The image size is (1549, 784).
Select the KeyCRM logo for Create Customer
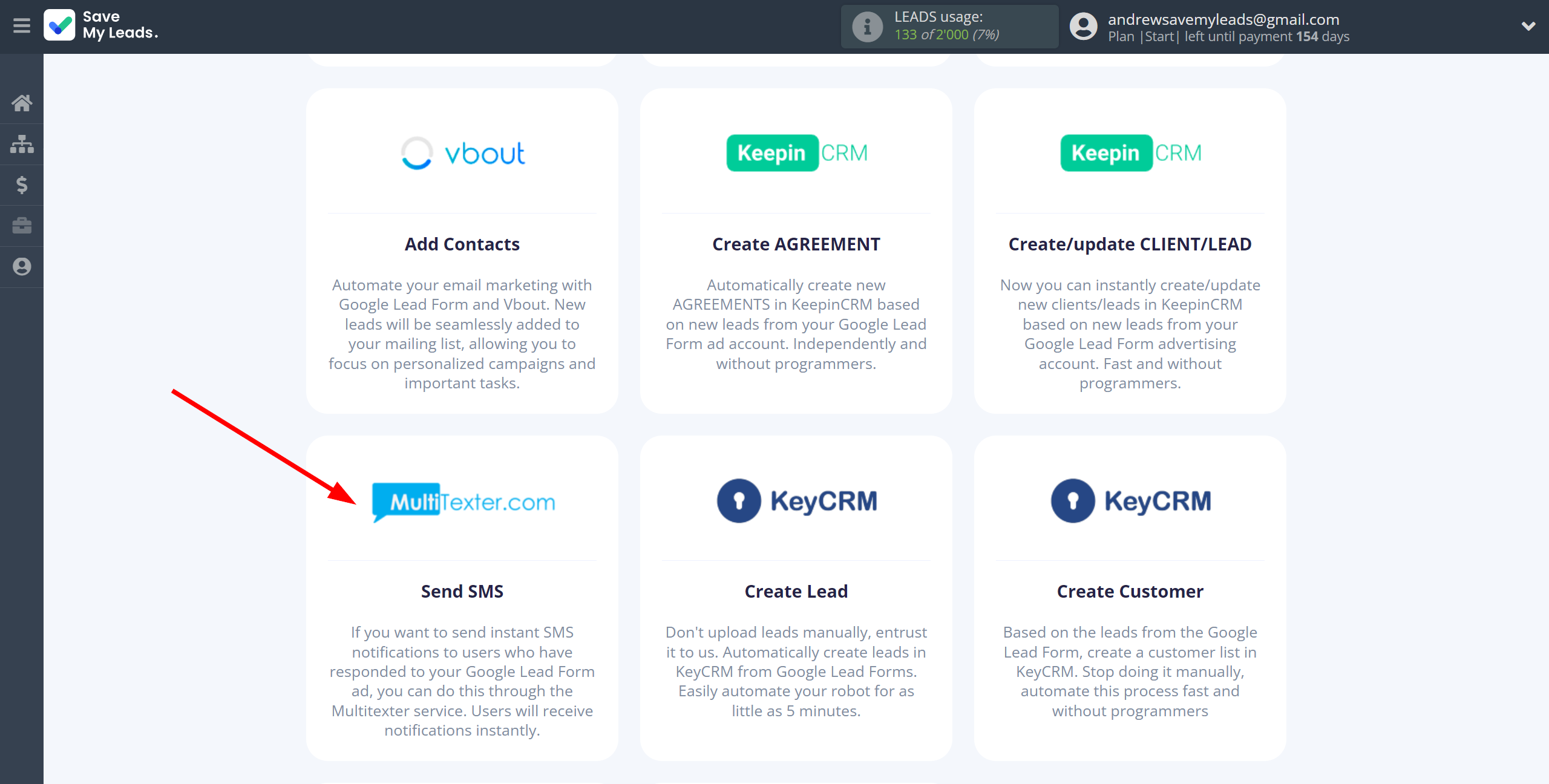pos(1130,501)
